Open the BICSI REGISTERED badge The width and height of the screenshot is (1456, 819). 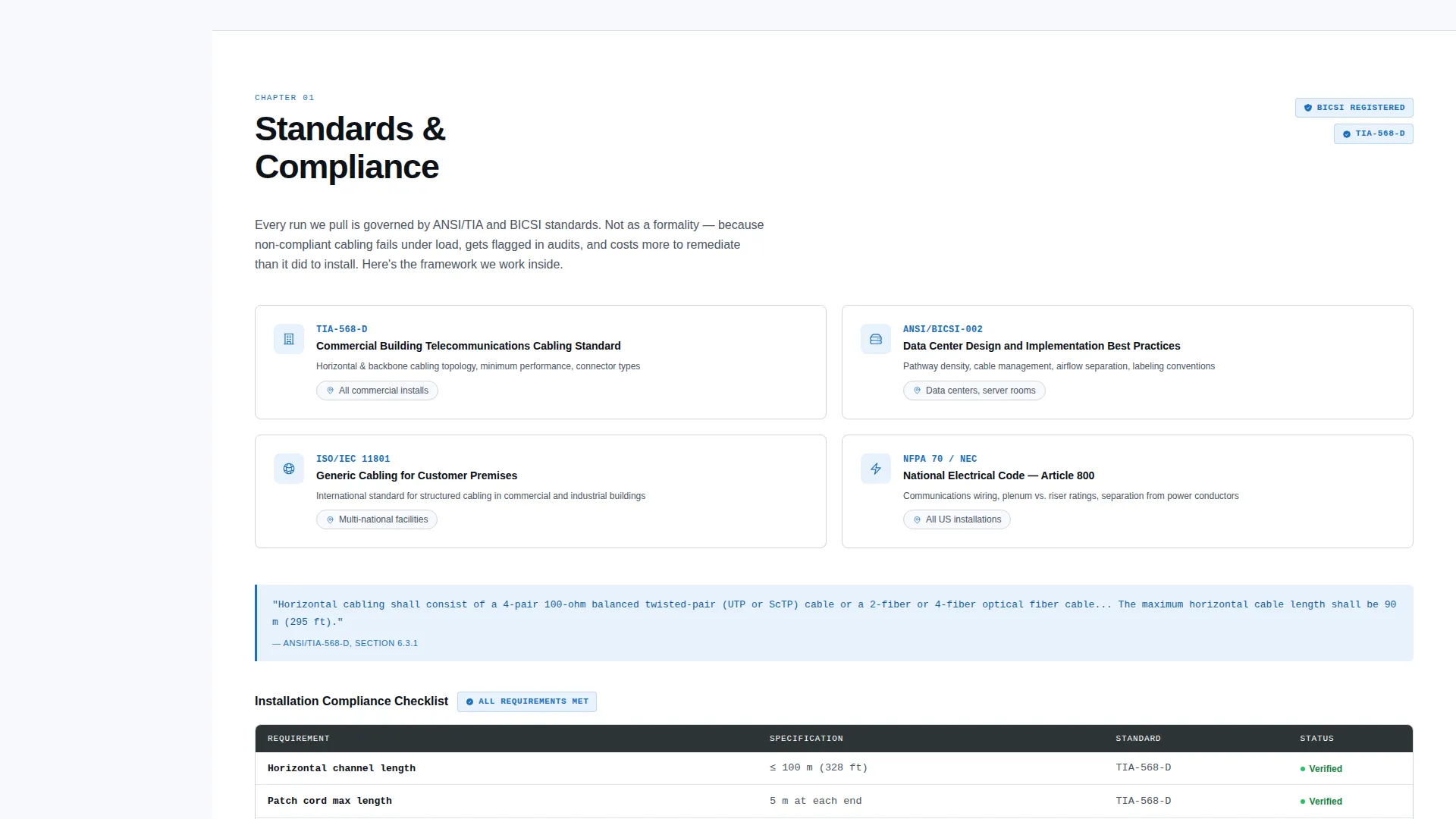[x=1354, y=108]
